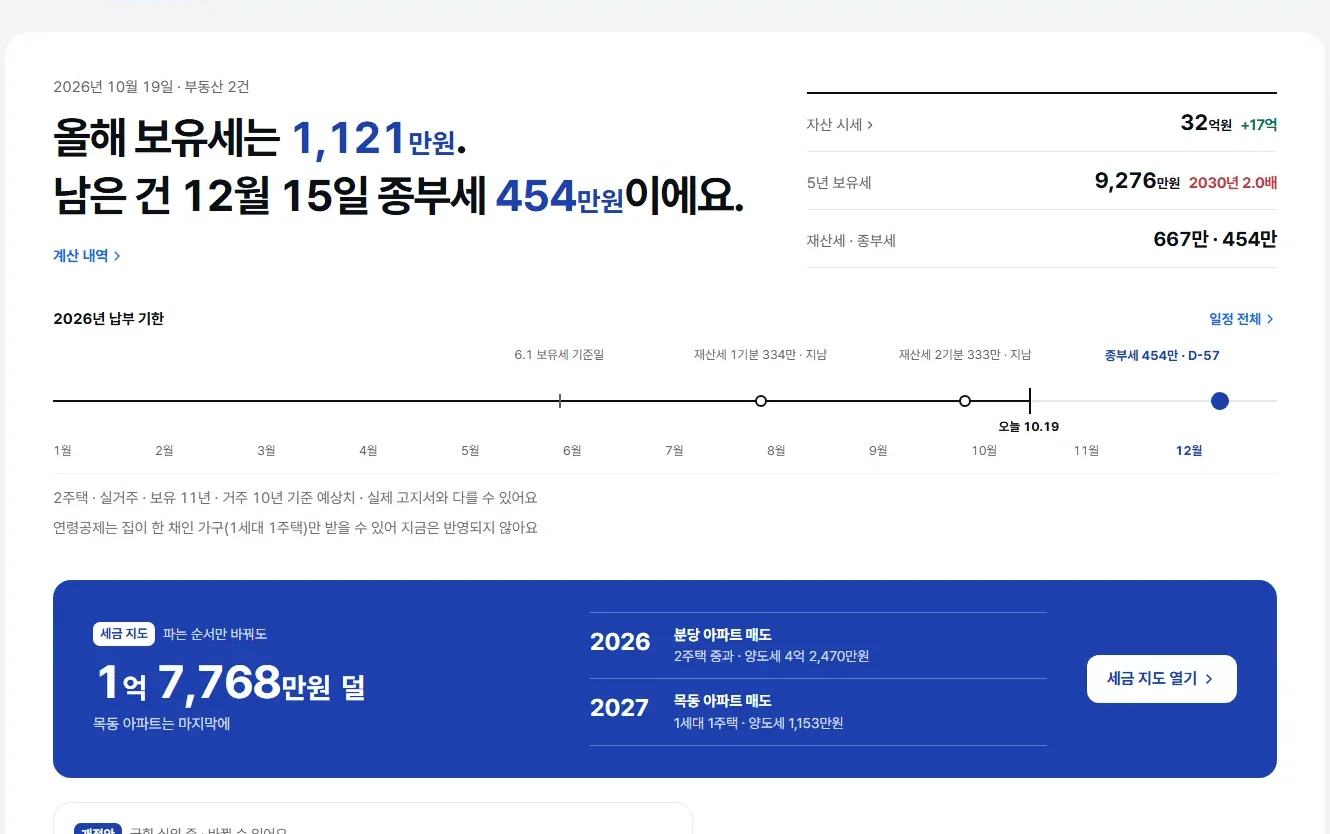This screenshot has width=1330, height=834.
Task: Click the 재산세 2기분 333만 · 지남 label
Action: coord(965,355)
